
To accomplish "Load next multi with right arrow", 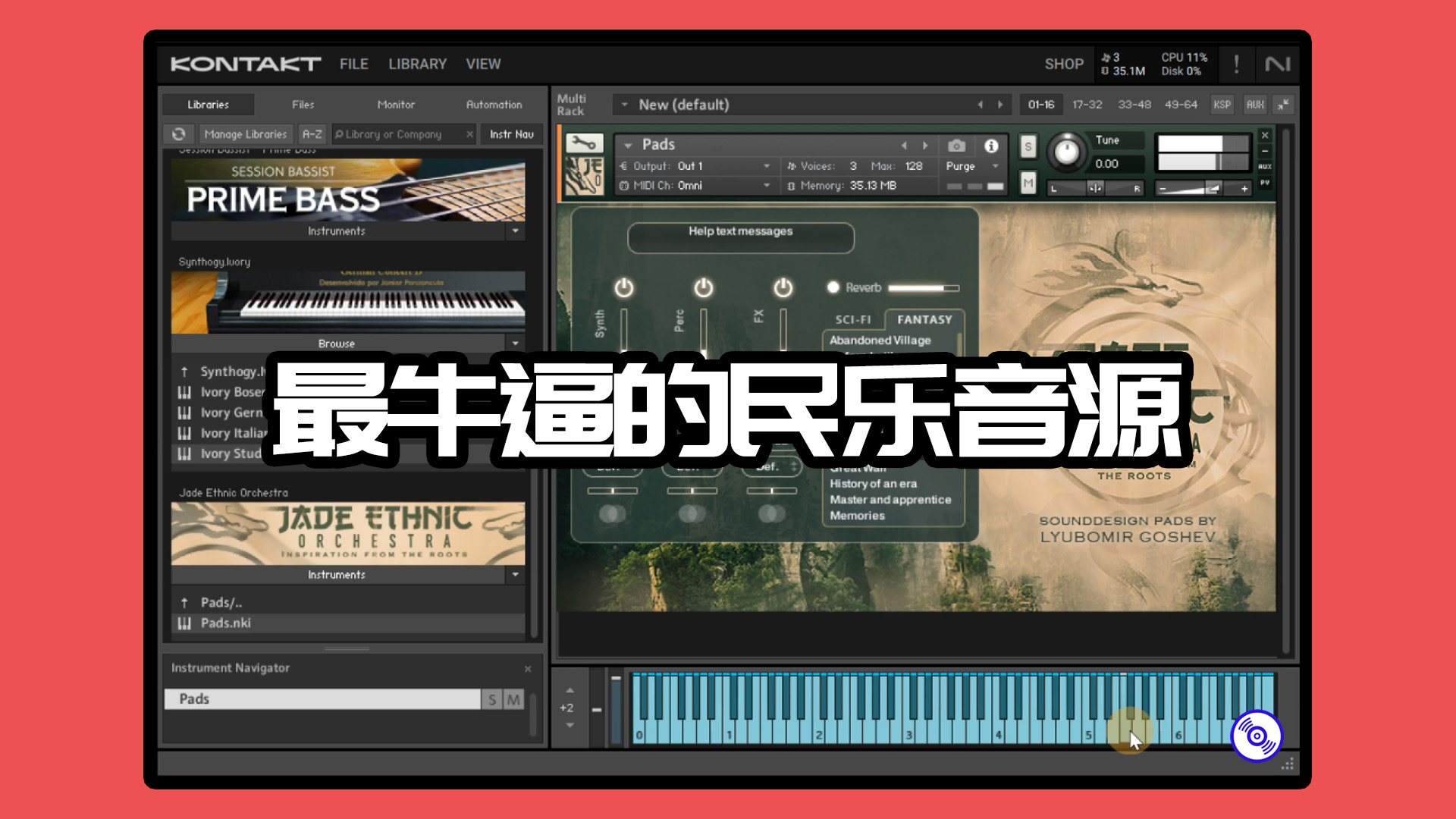I will coord(1000,105).
